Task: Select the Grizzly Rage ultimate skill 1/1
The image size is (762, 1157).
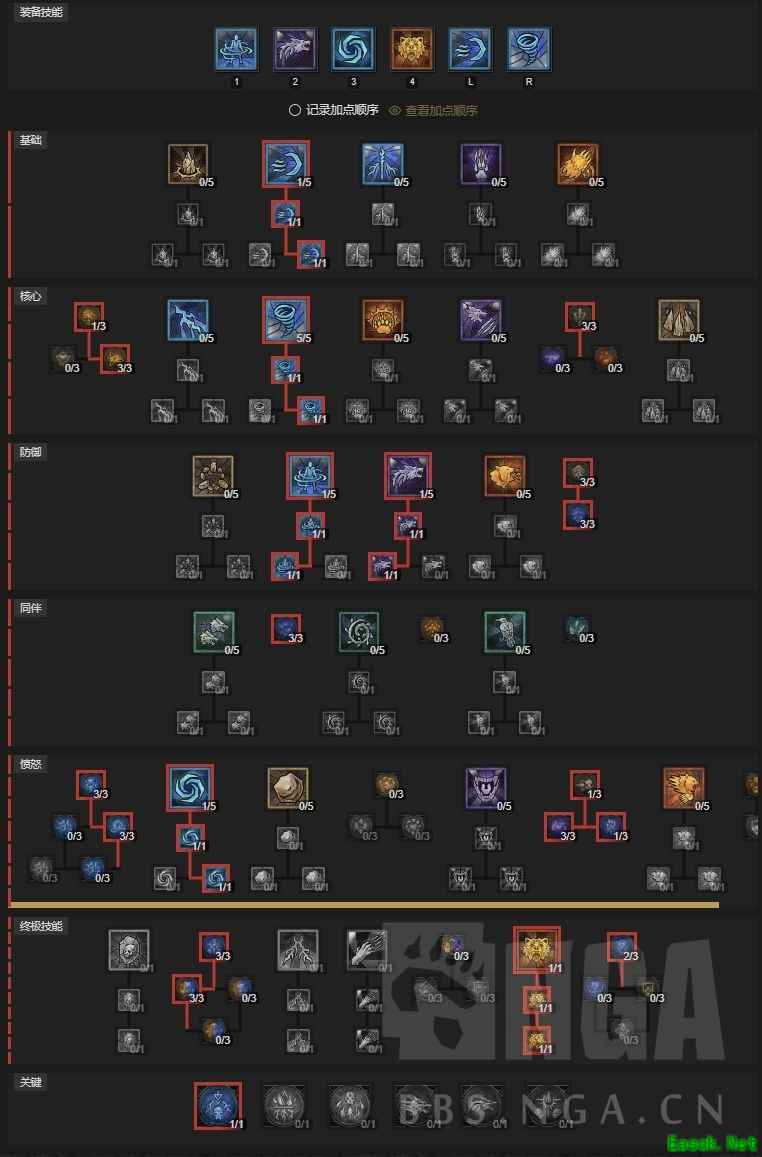Action: [x=536, y=950]
